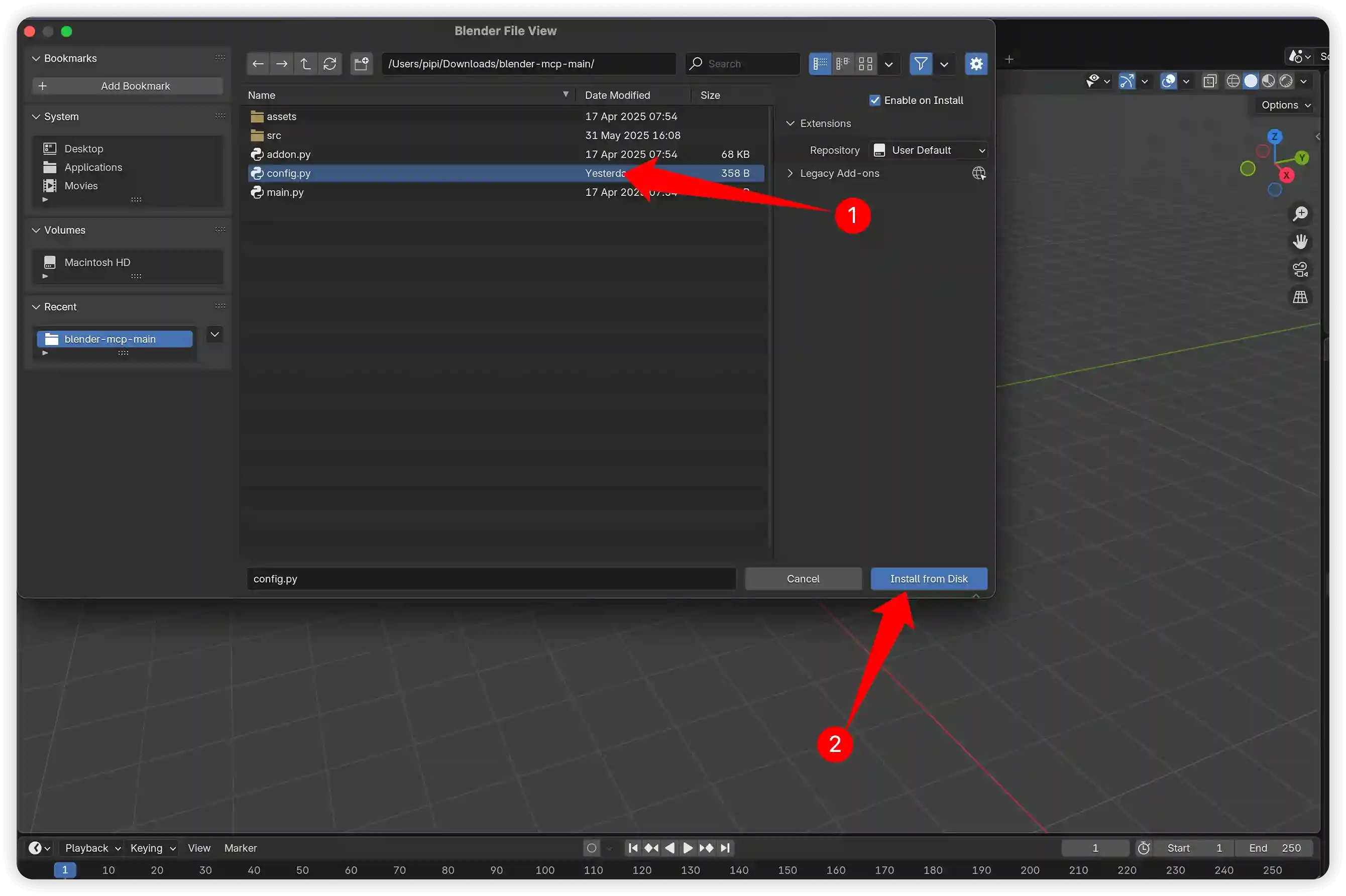
Task: Uncheck Enable on Install
Action: point(875,100)
